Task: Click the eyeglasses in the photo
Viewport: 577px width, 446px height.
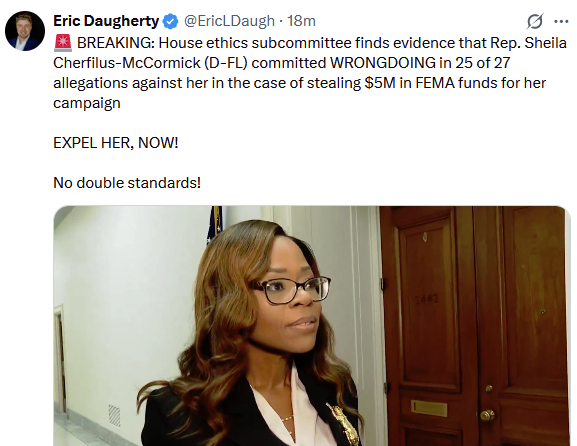Action: tap(290, 290)
